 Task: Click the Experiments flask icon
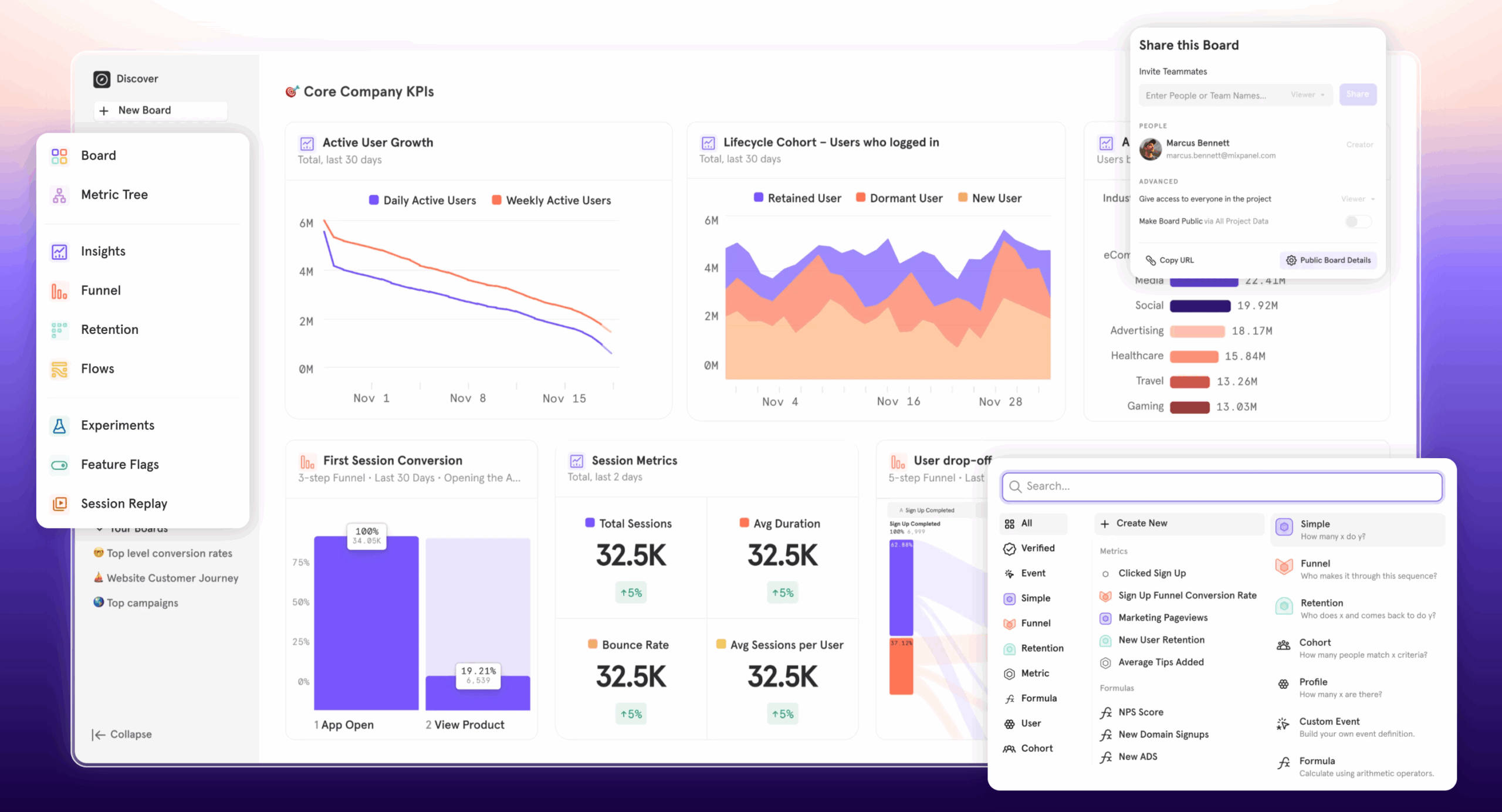click(59, 426)
